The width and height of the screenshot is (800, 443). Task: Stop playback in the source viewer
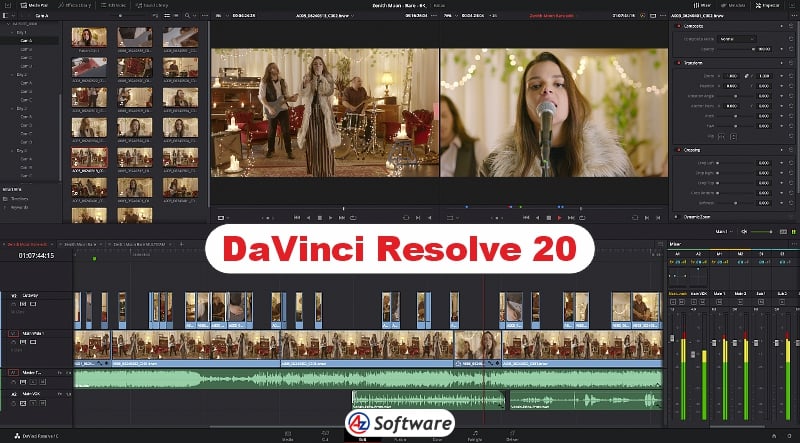[x=320, y=218]
